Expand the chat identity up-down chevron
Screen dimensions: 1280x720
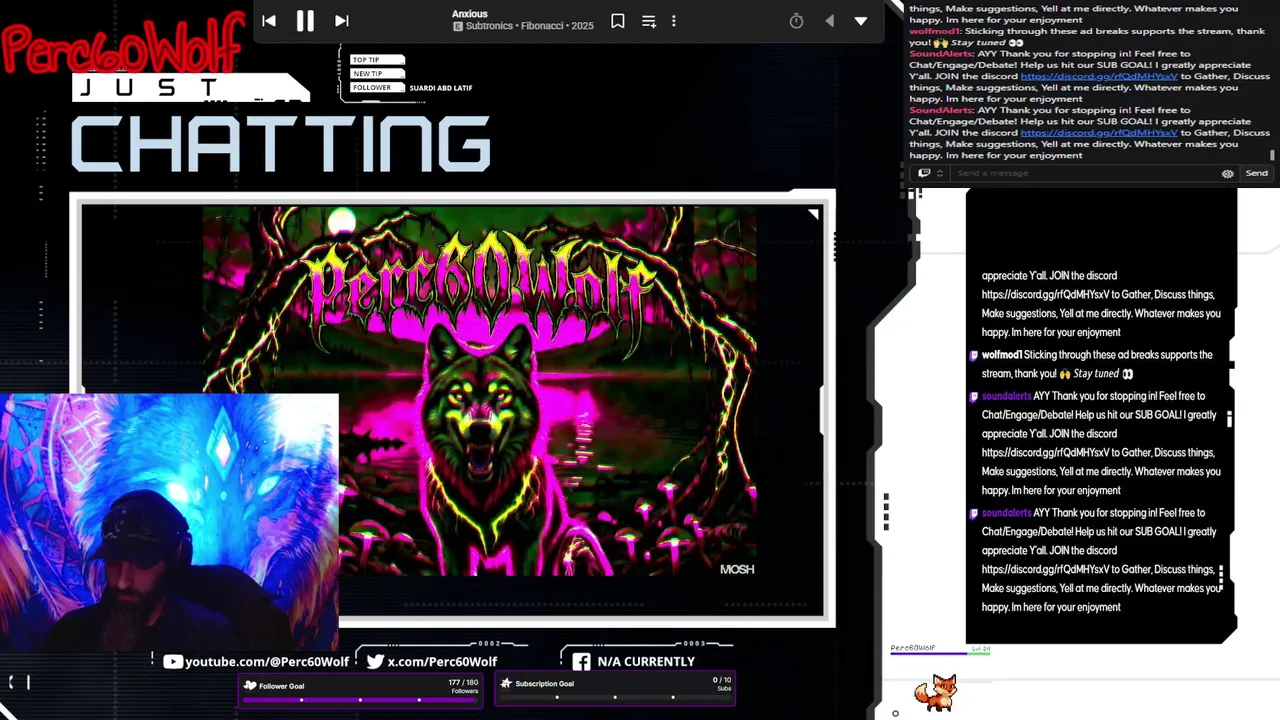click(939, 173)
